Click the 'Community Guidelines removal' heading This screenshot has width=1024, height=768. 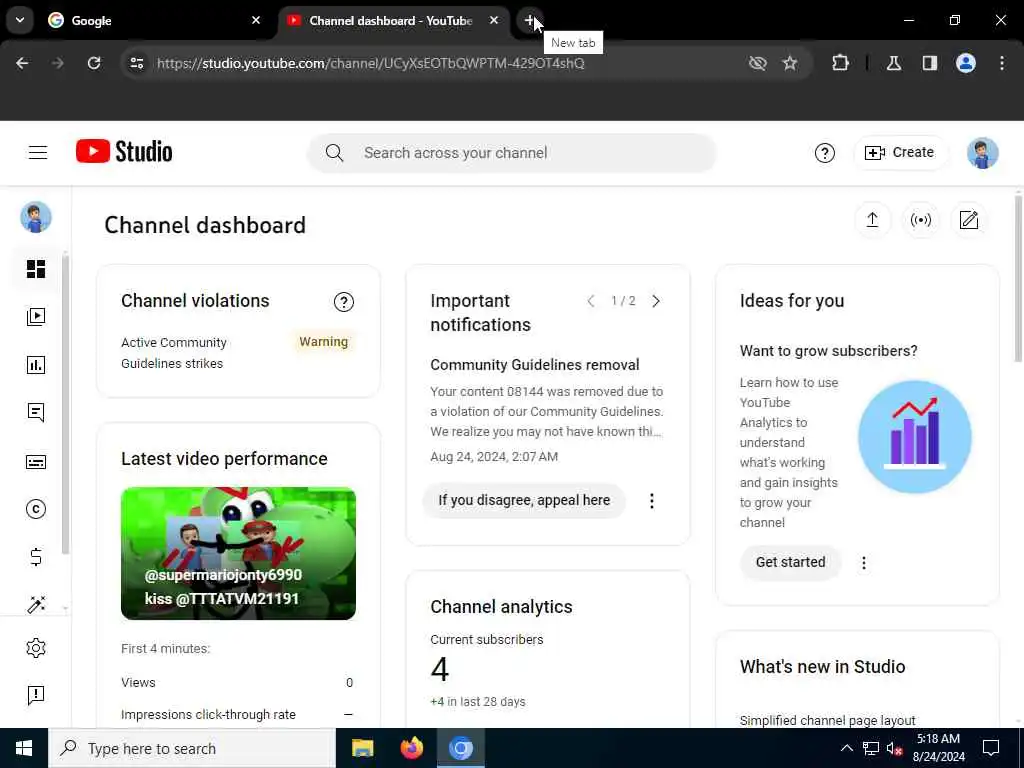(x=534, y=365)
